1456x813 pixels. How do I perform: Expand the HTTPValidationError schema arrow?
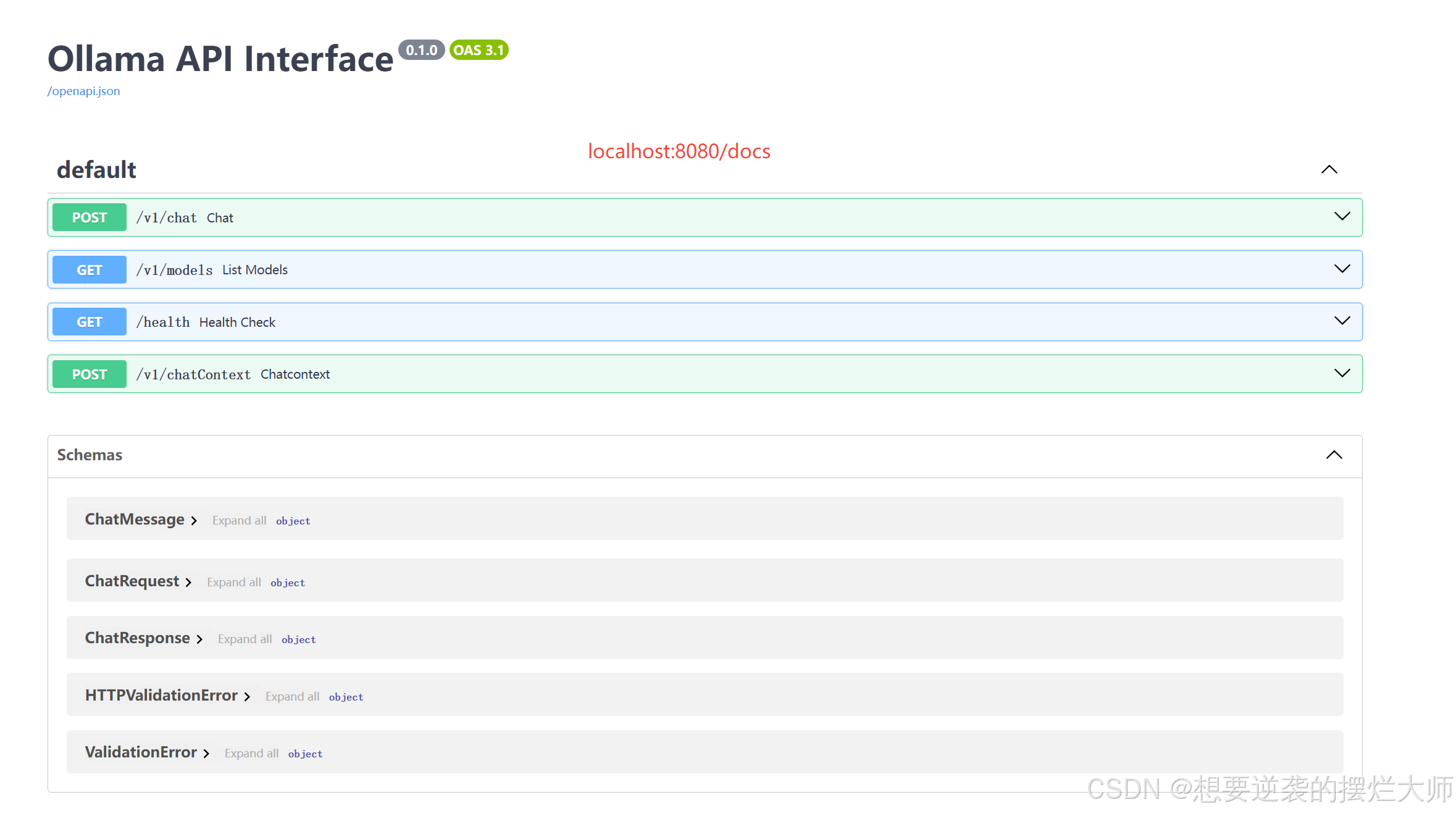[x=247, y=697]
